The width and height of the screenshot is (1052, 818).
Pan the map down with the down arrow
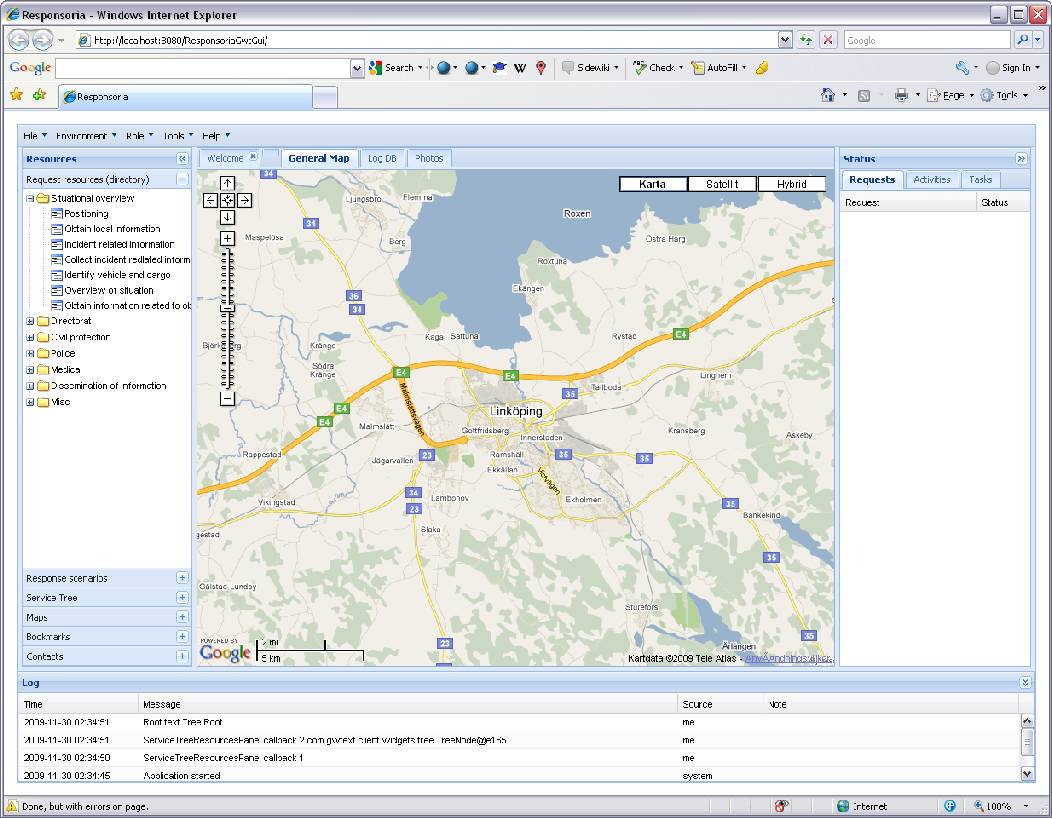point(227,217)
